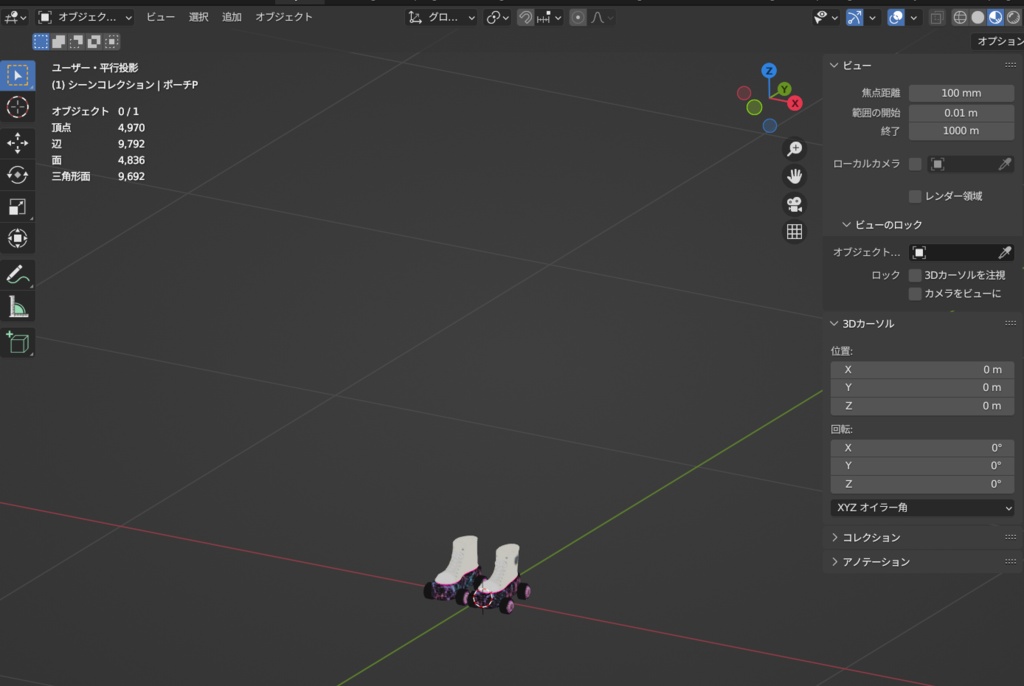The height and width of the screenshot is (686, 1024).
Task: Enable カメラをビューに lock checkbox
Action: click(915, 294)
